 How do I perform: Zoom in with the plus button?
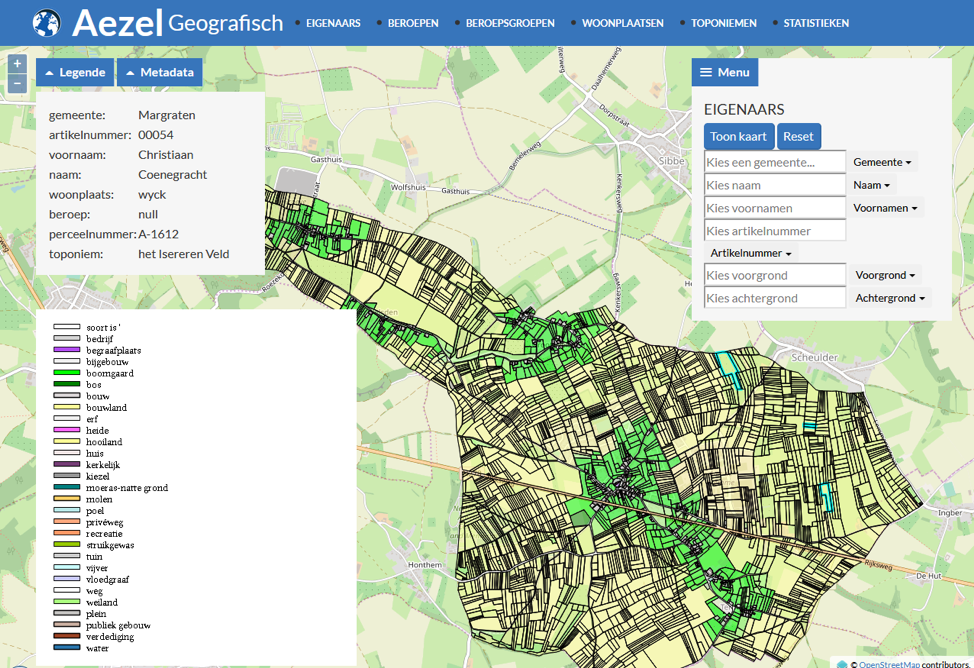[18, 64]
